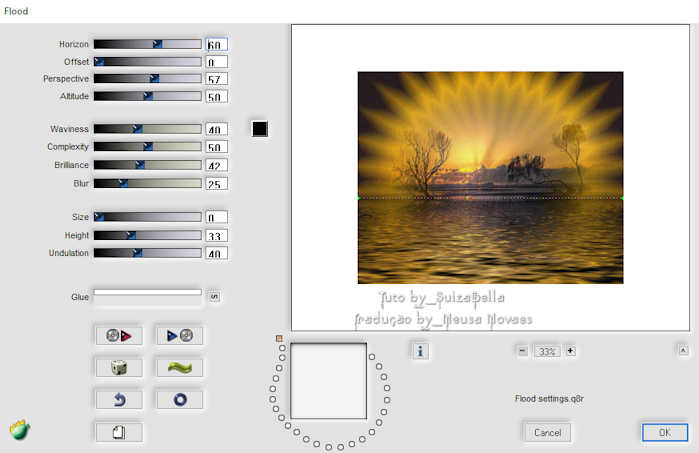Click the small triangle button right of zoom
This screenshot has width=699, height=453.
(683, 350)
